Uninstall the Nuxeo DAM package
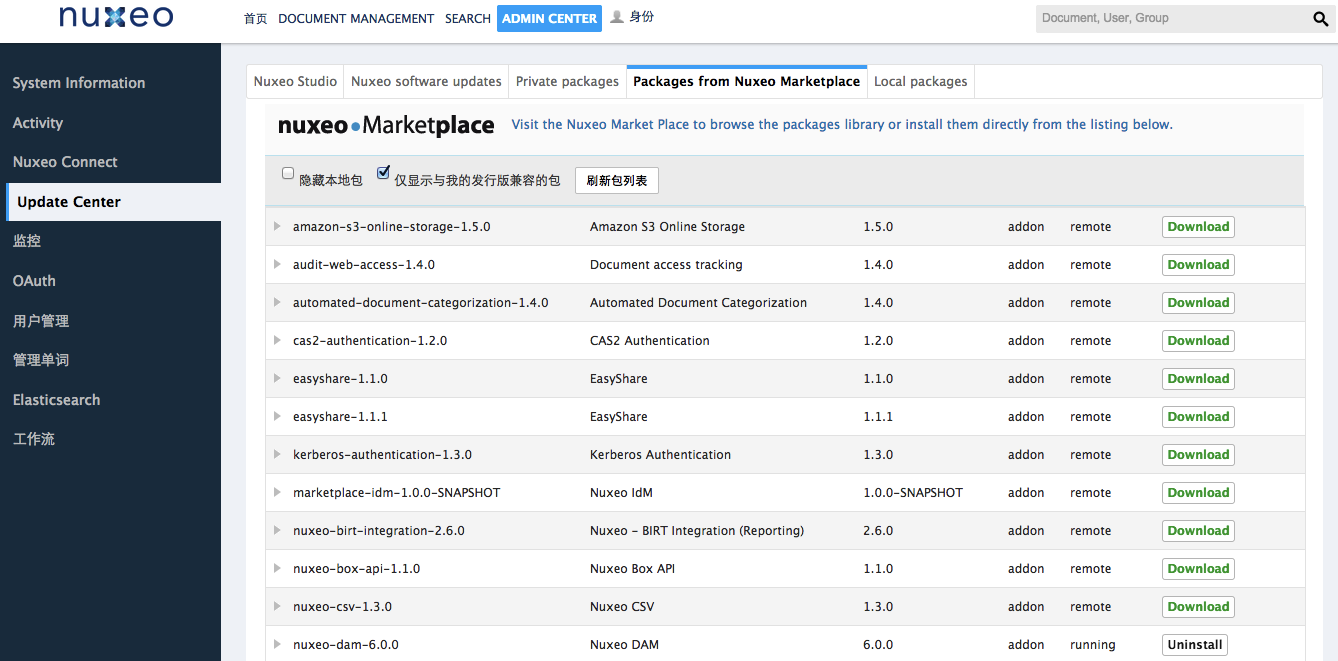Viewport: 1338px width, 661px height. pos(1194,645)
